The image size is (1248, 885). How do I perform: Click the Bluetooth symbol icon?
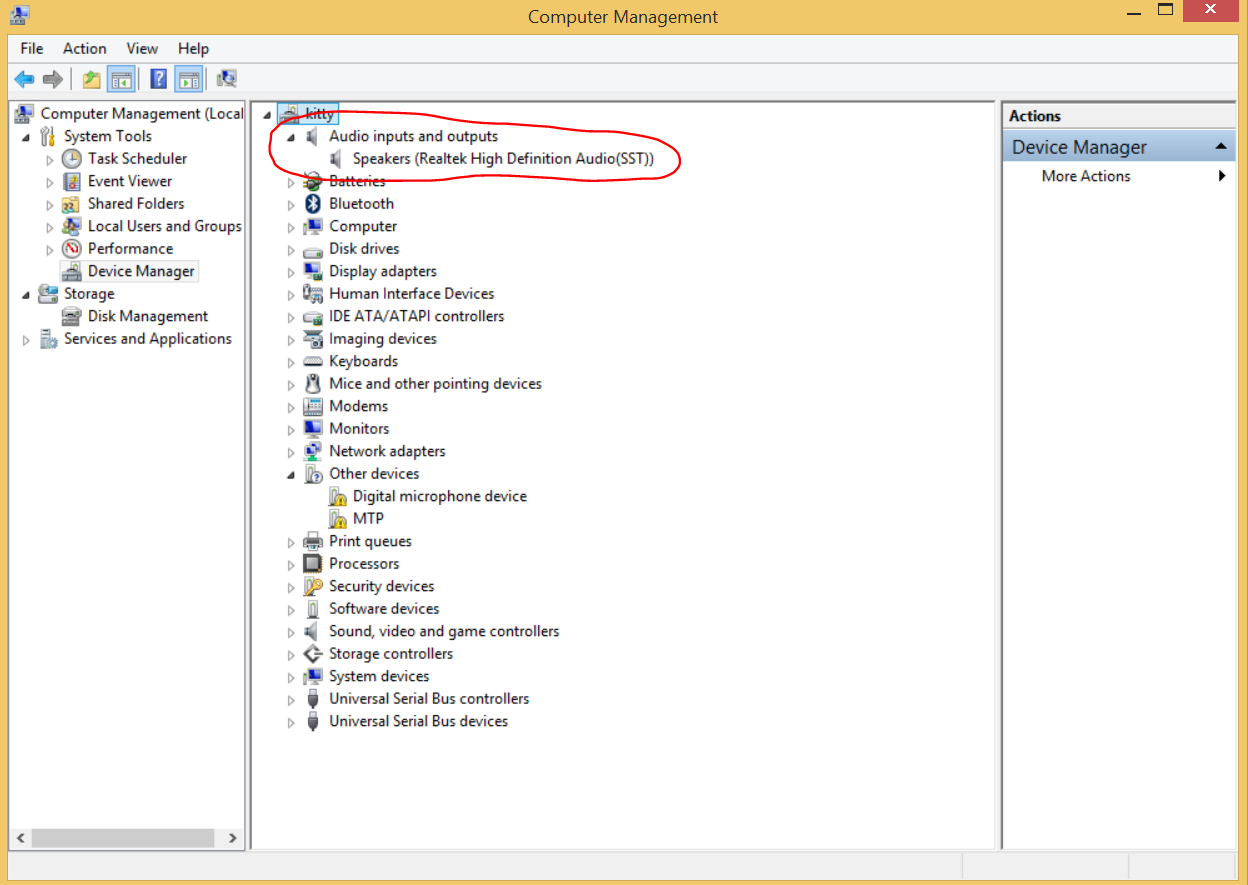(314, 203)
